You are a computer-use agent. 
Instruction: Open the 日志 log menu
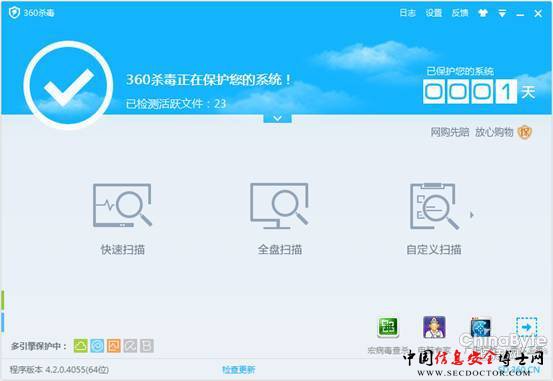(x=407, y=13)
